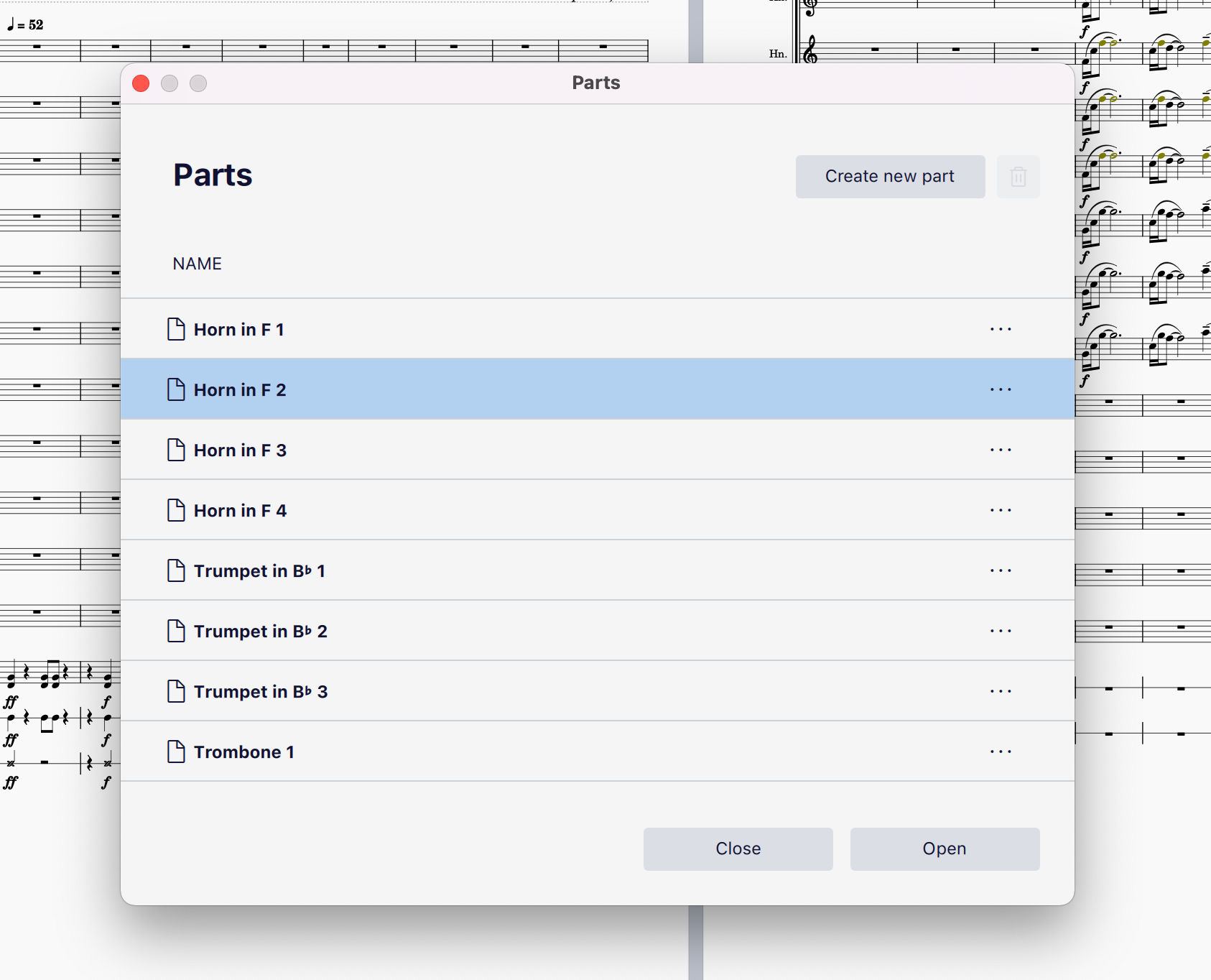Close the Parts dialog
The image size is (1211, 980).
(x=738, y=849)
